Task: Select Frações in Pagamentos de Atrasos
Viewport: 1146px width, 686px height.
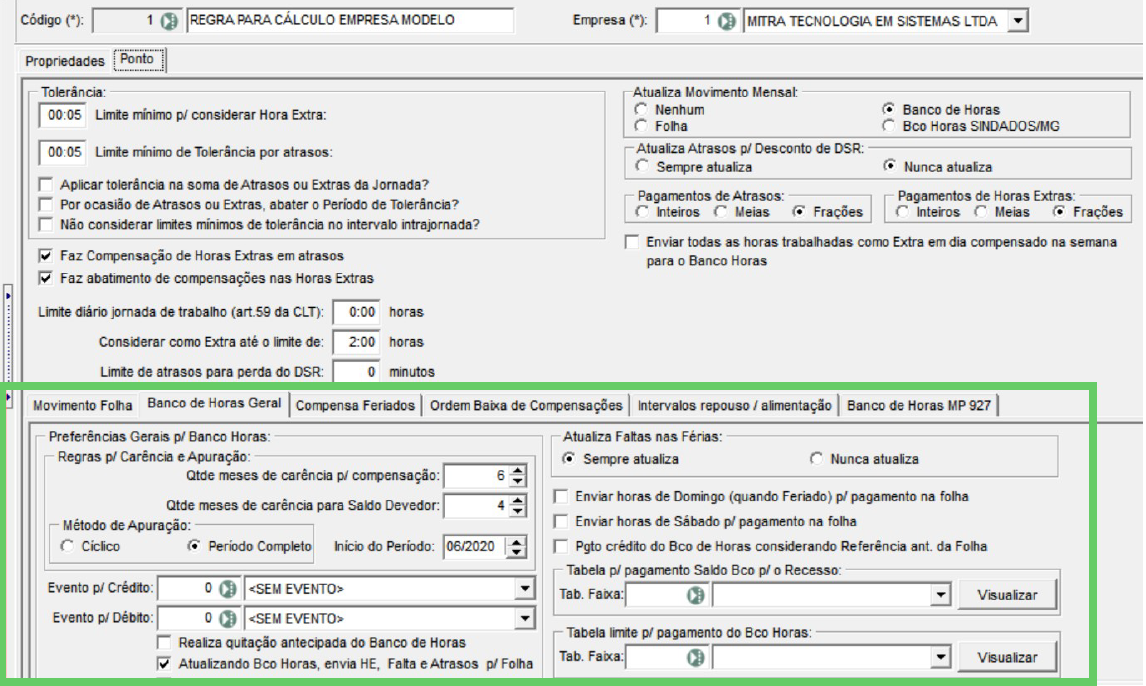Action: pyautogui.click(x=799, y=211)
